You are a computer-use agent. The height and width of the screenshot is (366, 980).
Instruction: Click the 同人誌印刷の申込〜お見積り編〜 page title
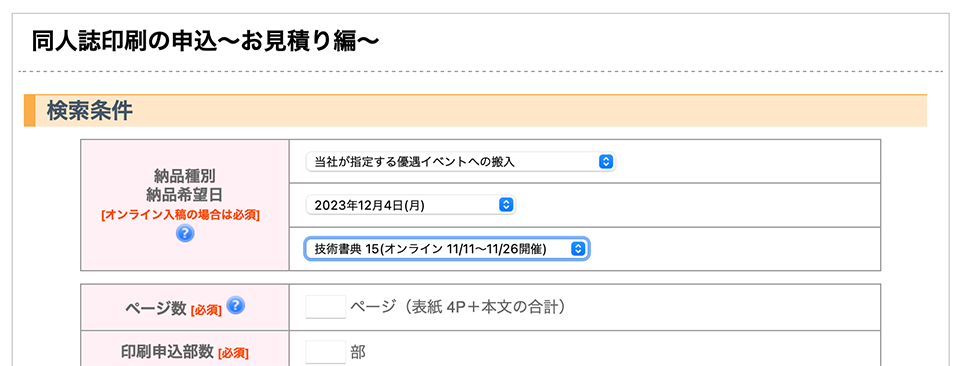[206, 41]
